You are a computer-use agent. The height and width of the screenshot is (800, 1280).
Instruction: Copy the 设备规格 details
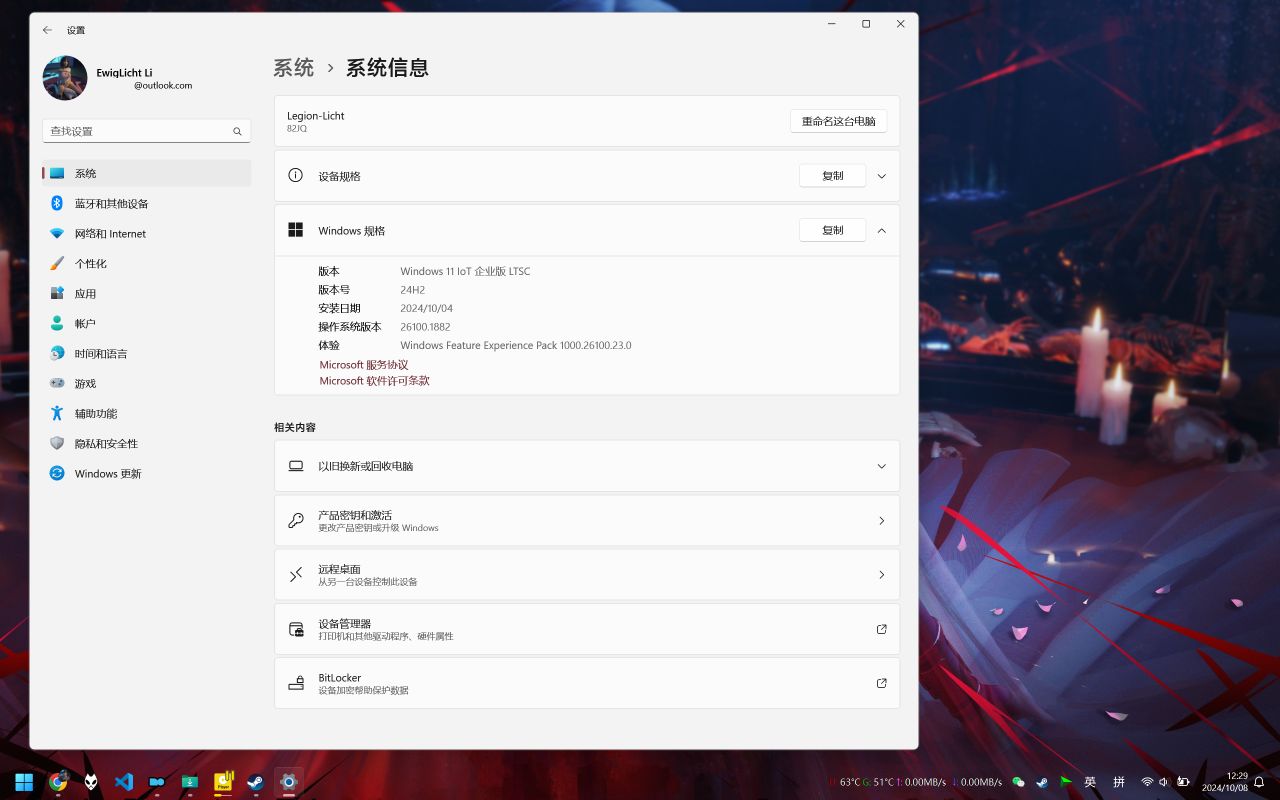pyautogui.click(x=832, y=176)
